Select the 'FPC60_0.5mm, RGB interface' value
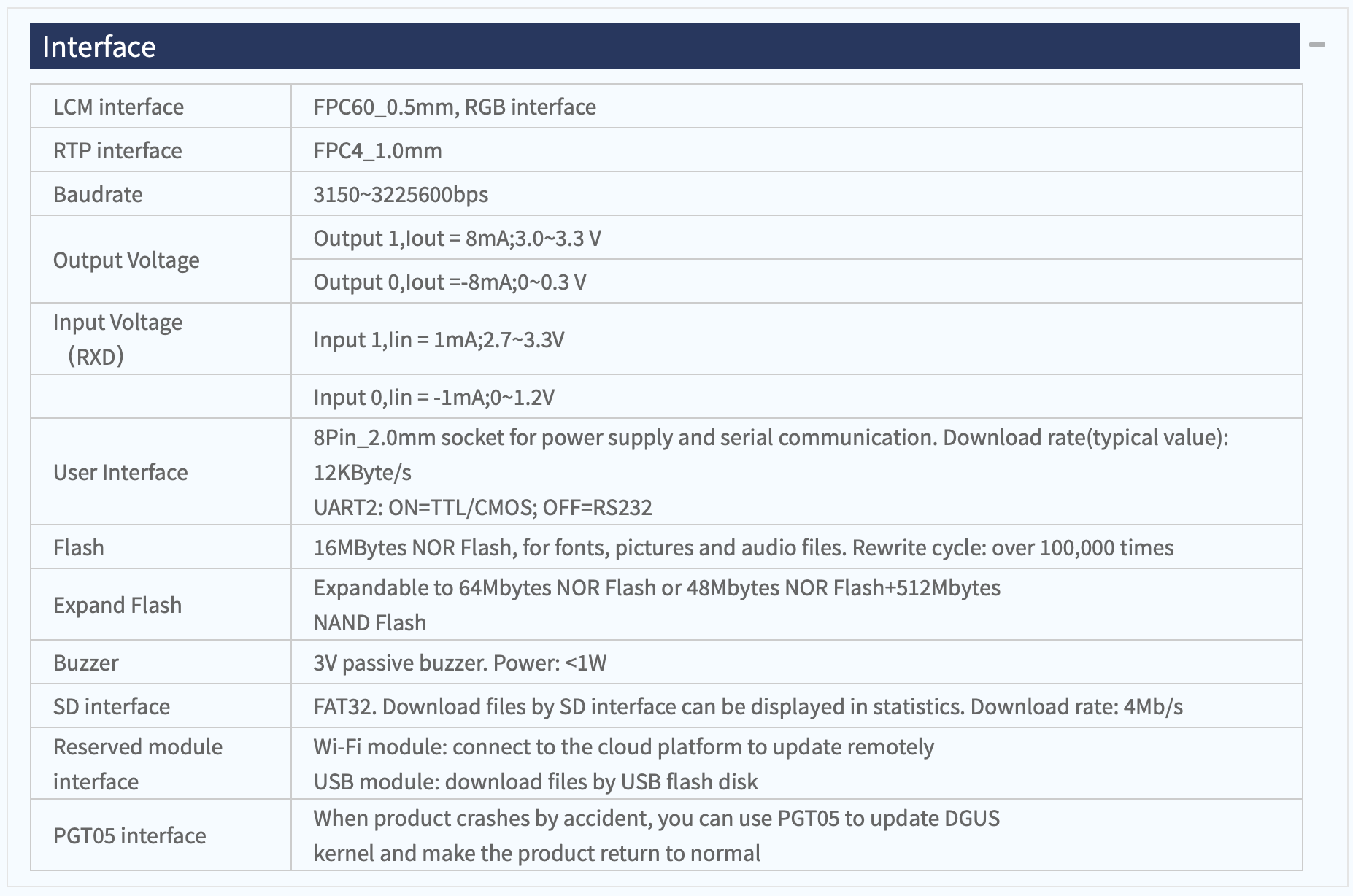The image size is (1353, 896). pos(455,107)
